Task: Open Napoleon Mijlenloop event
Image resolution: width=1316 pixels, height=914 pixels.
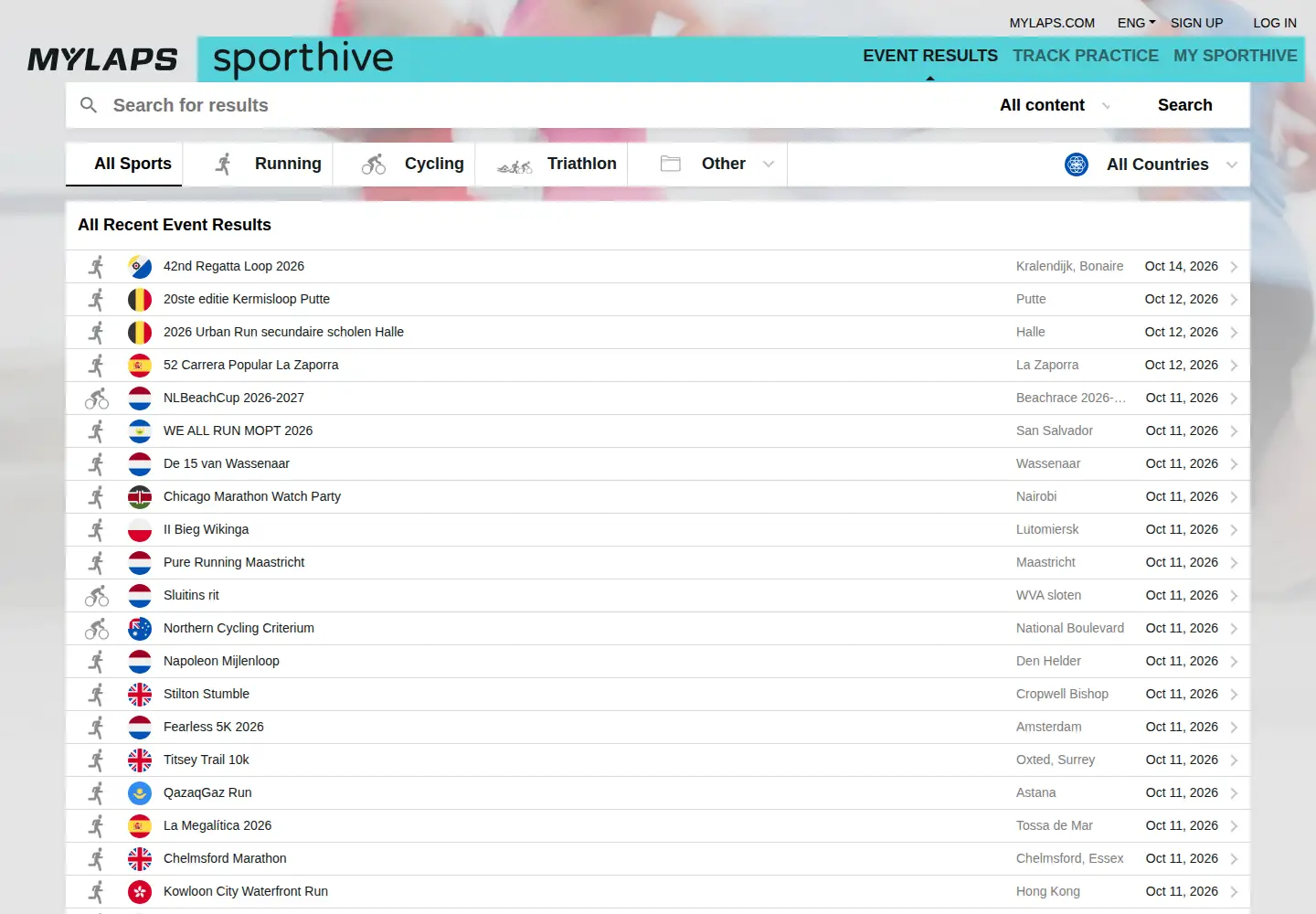Action: point(658,662)
